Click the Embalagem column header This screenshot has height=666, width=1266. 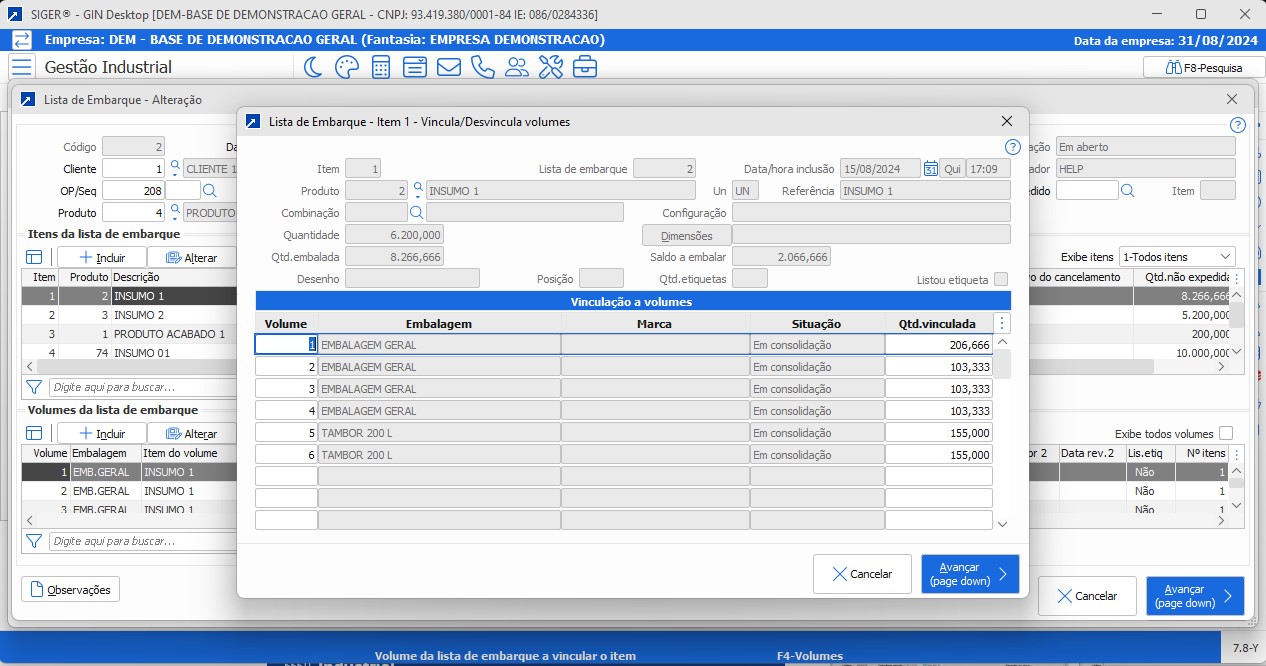click(x=438, y=324)
